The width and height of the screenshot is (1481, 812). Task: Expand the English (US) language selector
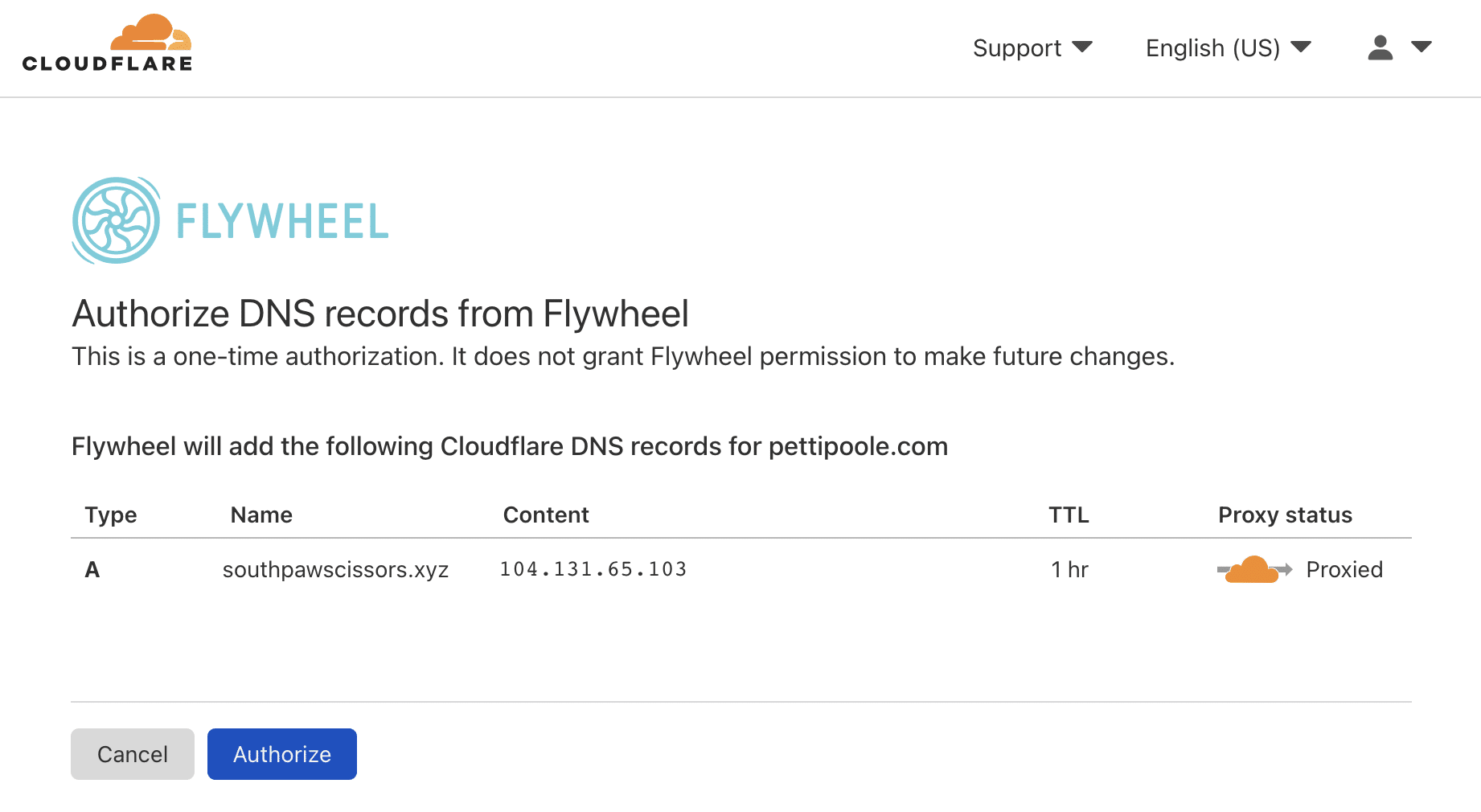click(x=1228, y=48)
